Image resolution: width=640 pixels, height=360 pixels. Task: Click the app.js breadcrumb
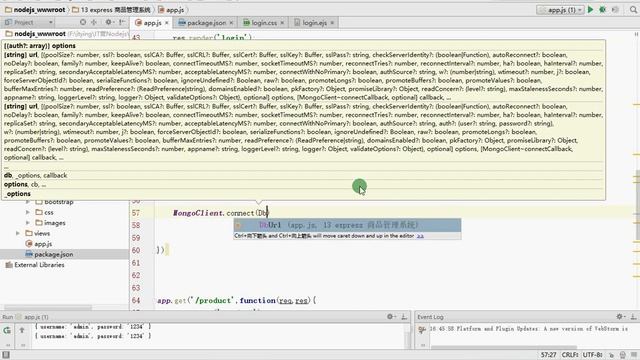[x=171, y=10]
